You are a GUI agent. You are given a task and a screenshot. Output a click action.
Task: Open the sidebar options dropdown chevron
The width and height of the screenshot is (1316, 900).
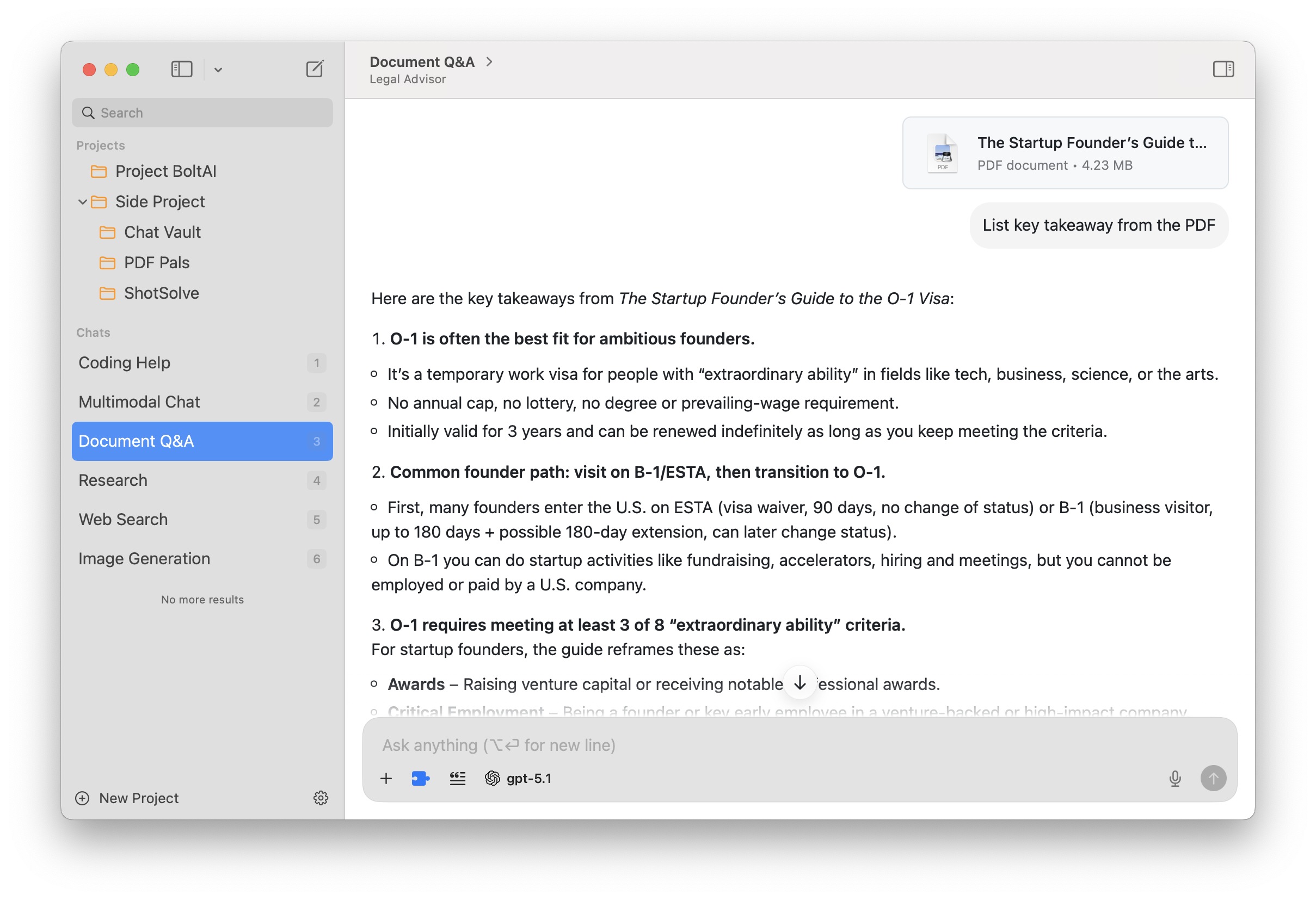tap(218, 70)
